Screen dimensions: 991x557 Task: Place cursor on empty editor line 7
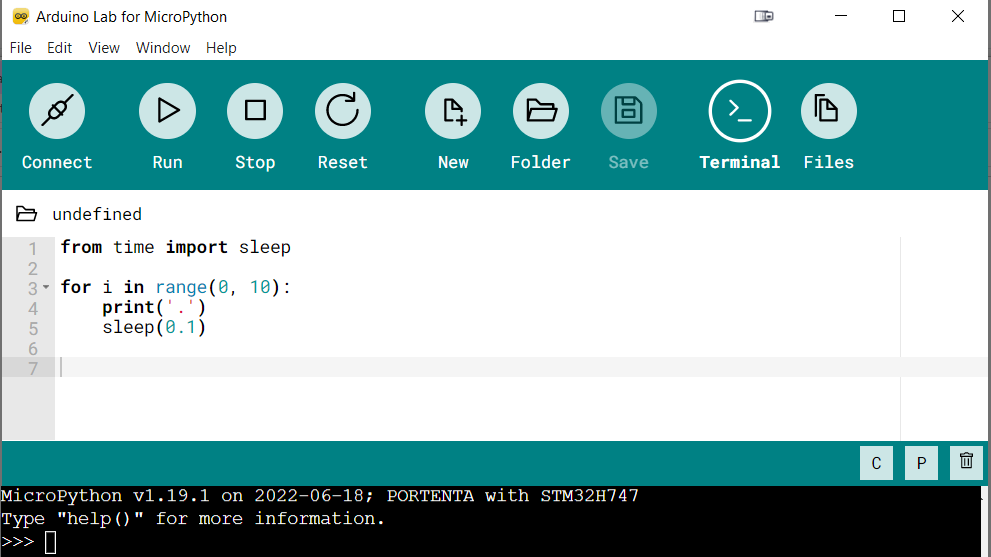pos(400,367)
